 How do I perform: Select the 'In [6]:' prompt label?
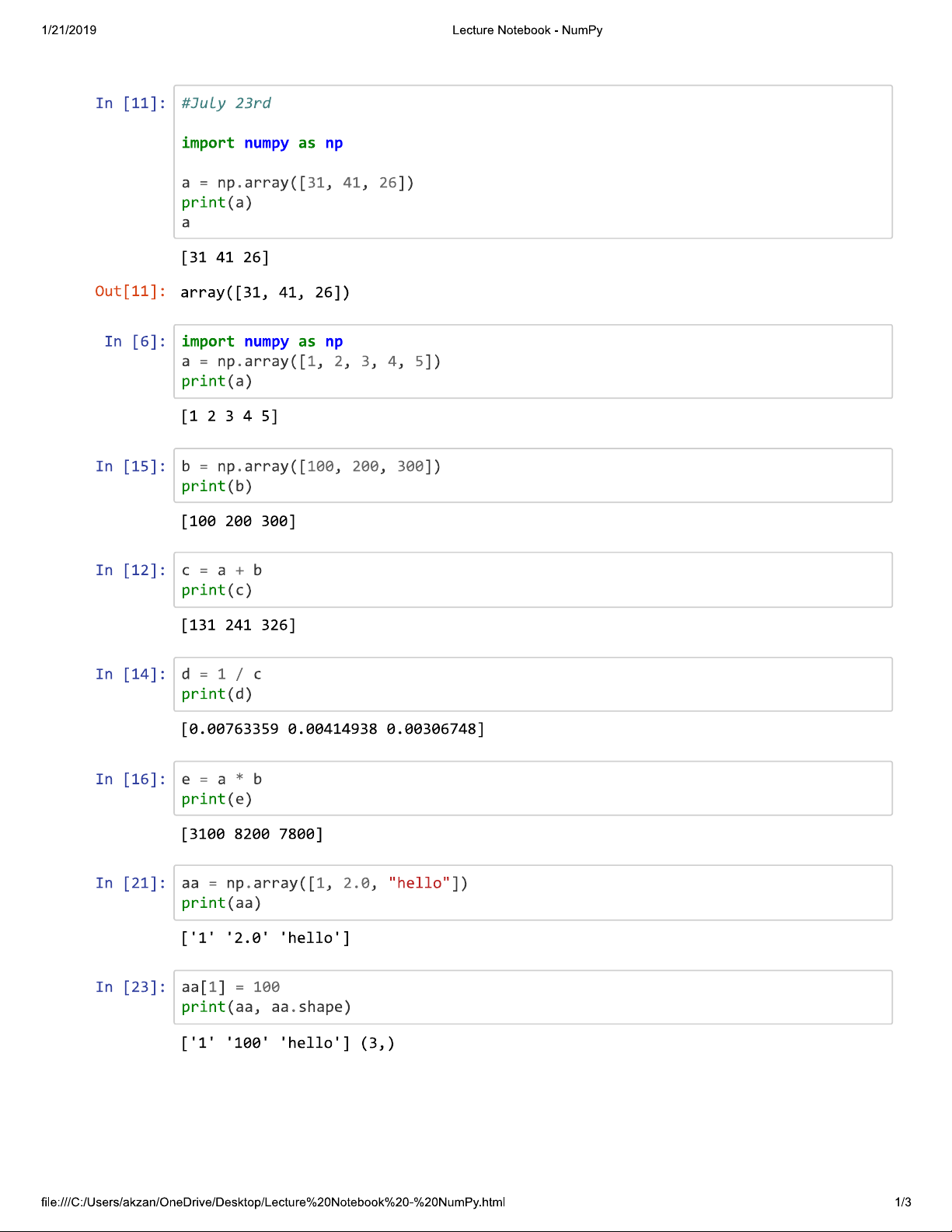point(135,342)
